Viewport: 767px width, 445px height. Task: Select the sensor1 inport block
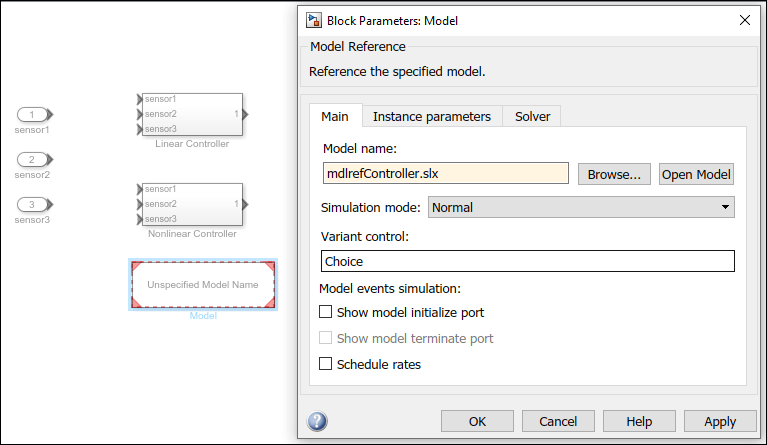[x=33, y=115]
